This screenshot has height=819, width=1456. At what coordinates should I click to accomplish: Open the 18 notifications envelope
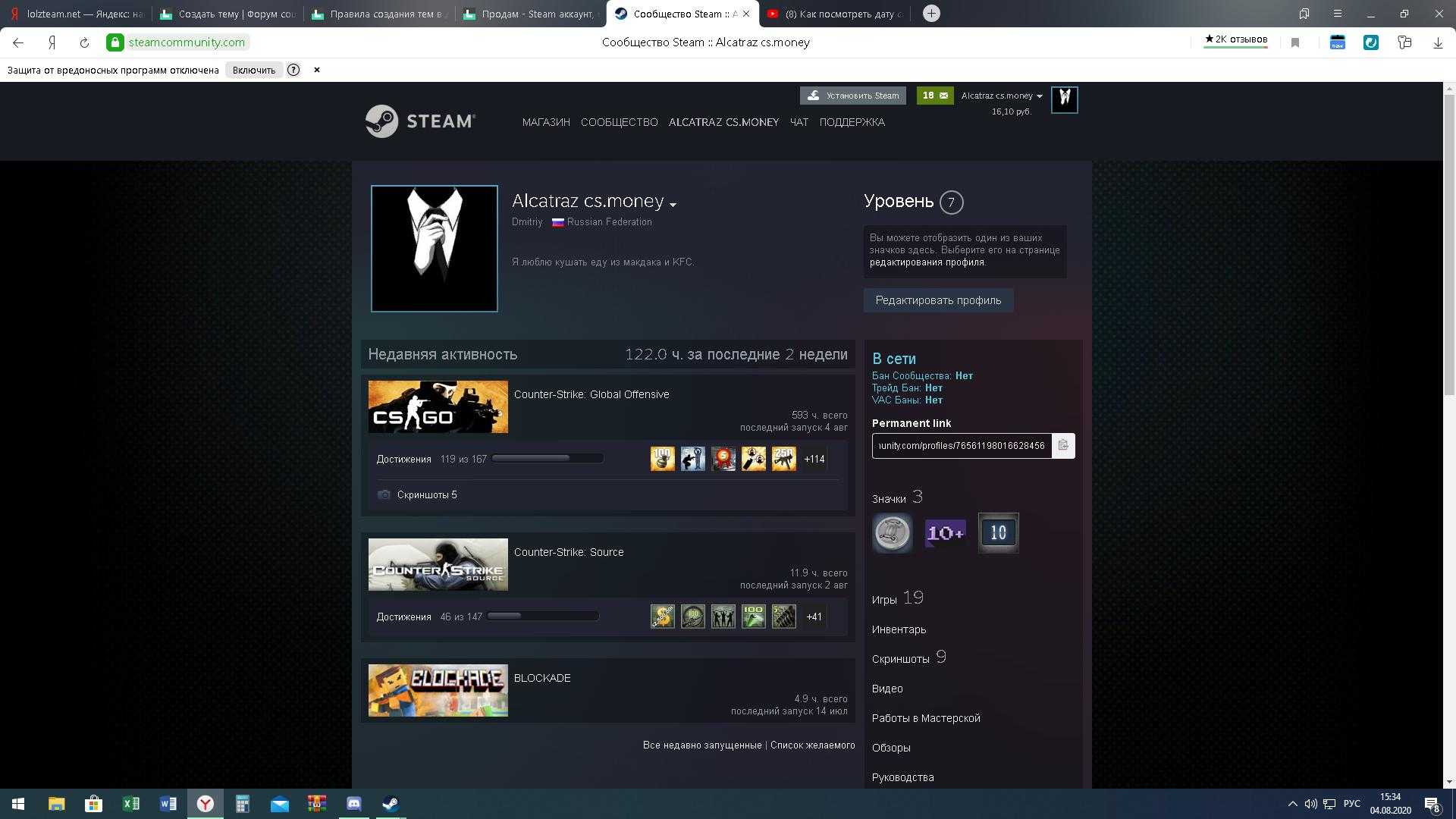click(x=935, y=96)
